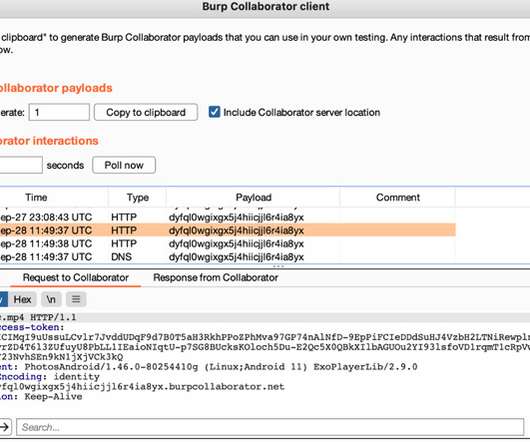Click the Encoding: identity header line
Screen dimensions: 530x442
point(50,376)
